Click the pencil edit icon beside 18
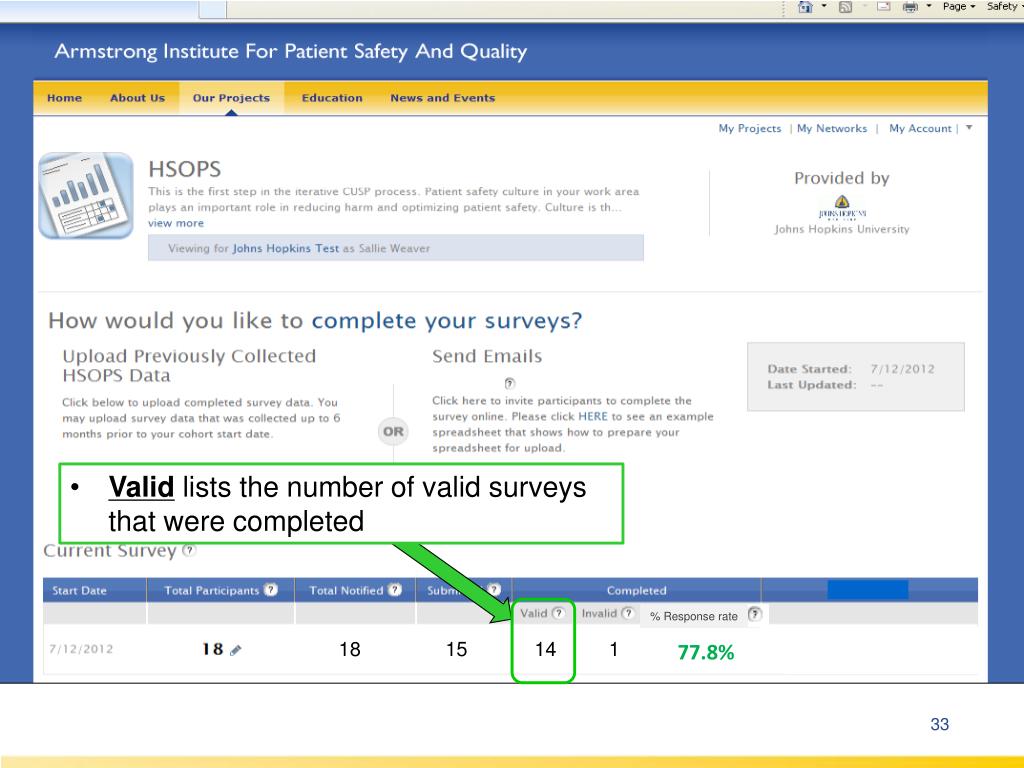The height and width of the screenshot is (768, 1024). tap(236, 650)
